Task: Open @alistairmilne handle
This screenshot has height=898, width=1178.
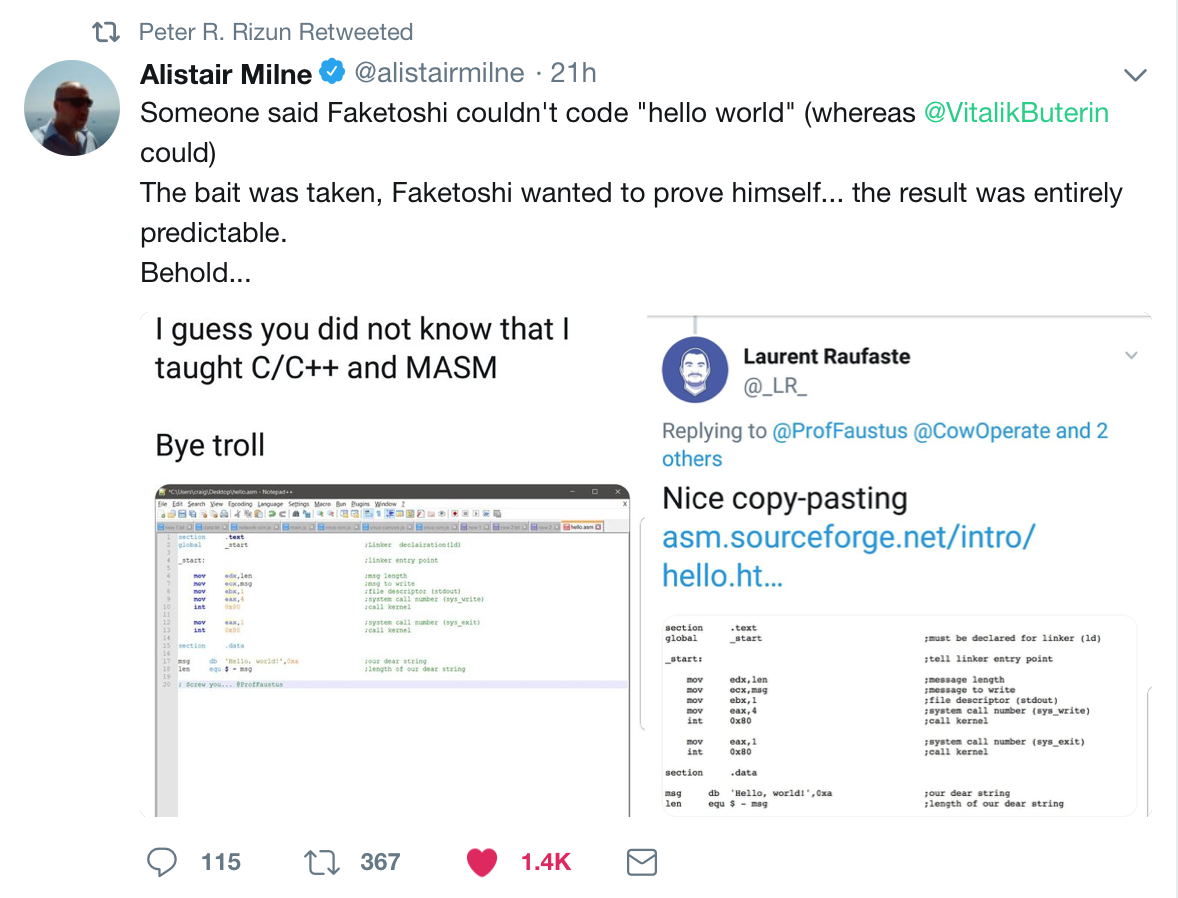Action: pos(439,73)
